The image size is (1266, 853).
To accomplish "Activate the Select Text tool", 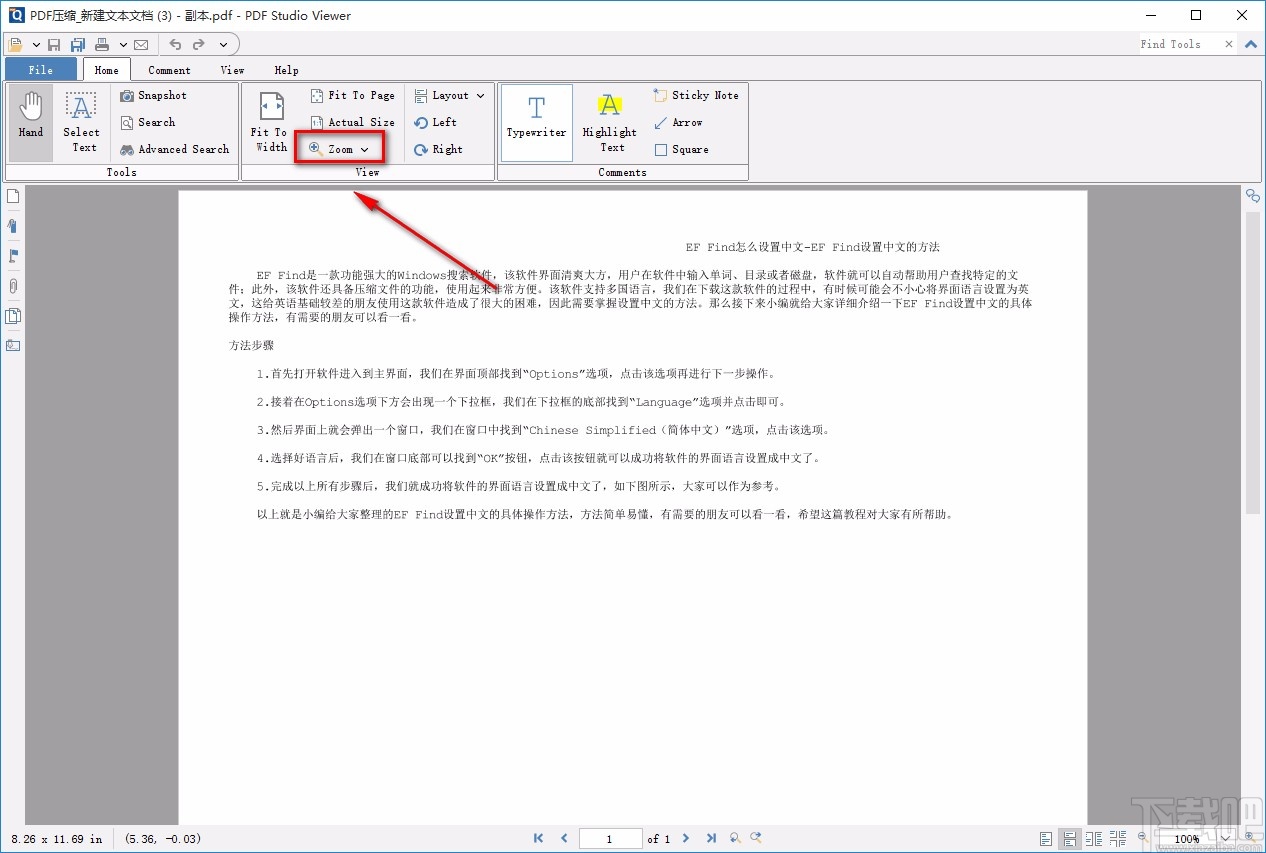I will (81, 123).
